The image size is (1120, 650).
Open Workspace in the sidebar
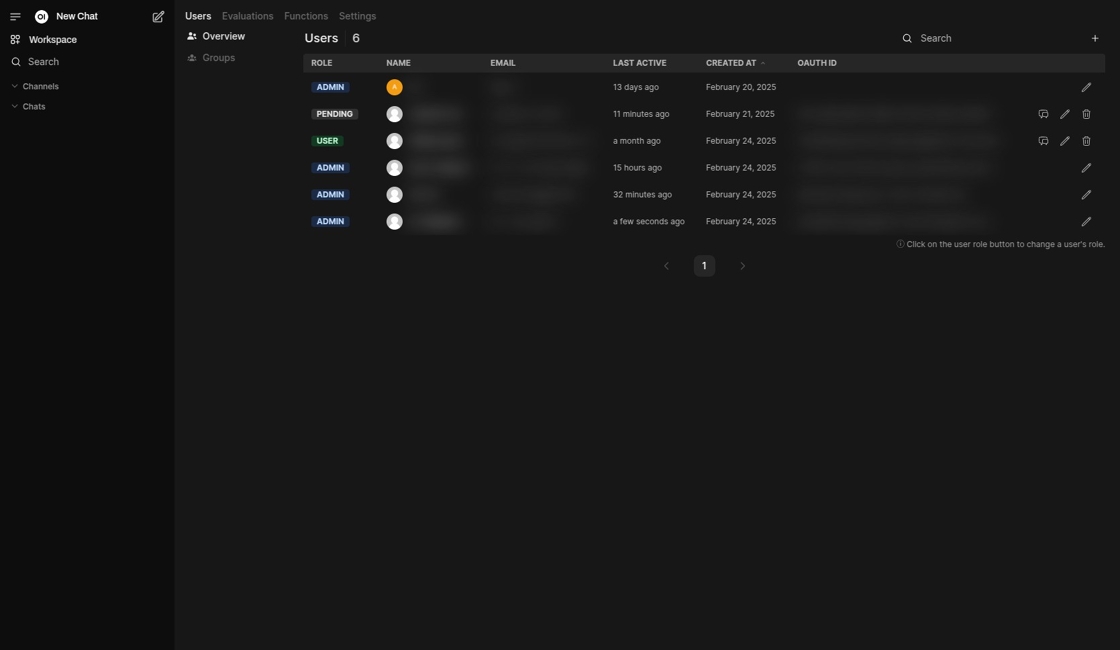click(52, 40)
